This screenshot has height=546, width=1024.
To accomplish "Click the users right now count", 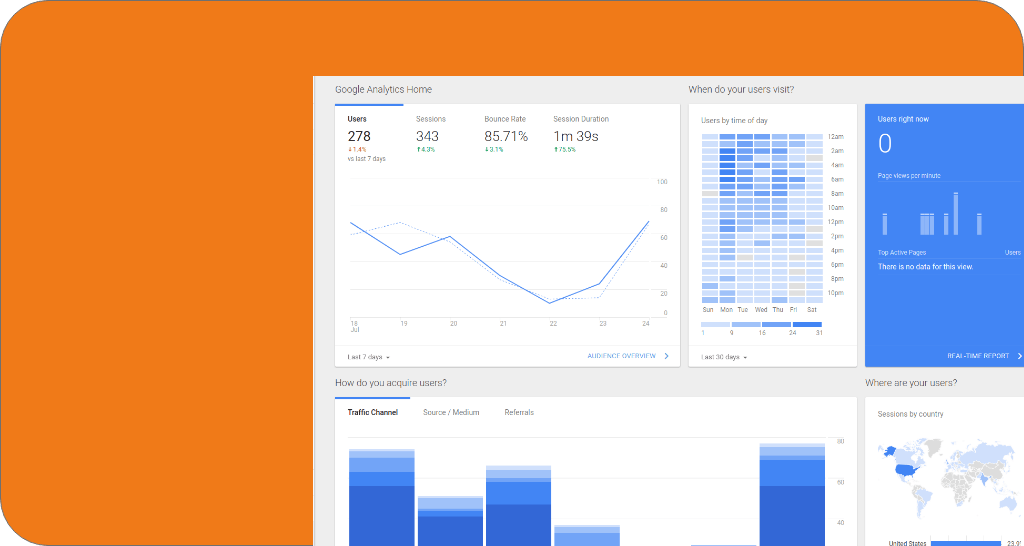I will click(884, 144).
